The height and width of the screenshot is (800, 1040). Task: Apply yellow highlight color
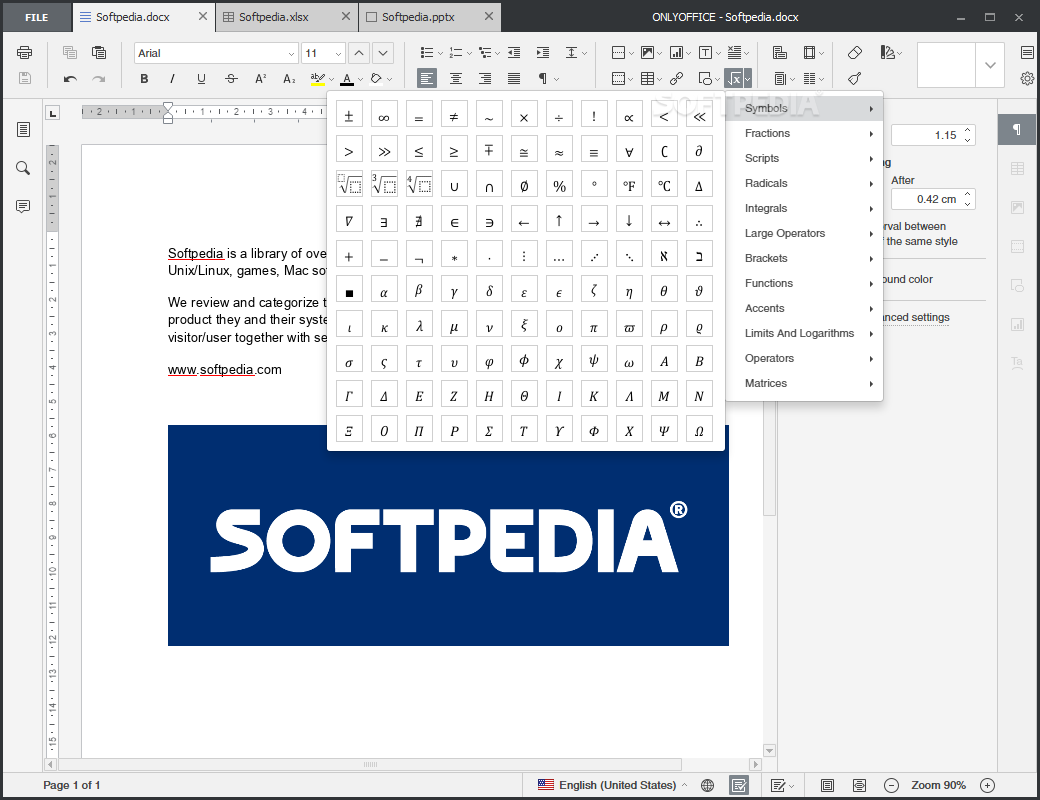pyautogui.click(x=318, y=79)
